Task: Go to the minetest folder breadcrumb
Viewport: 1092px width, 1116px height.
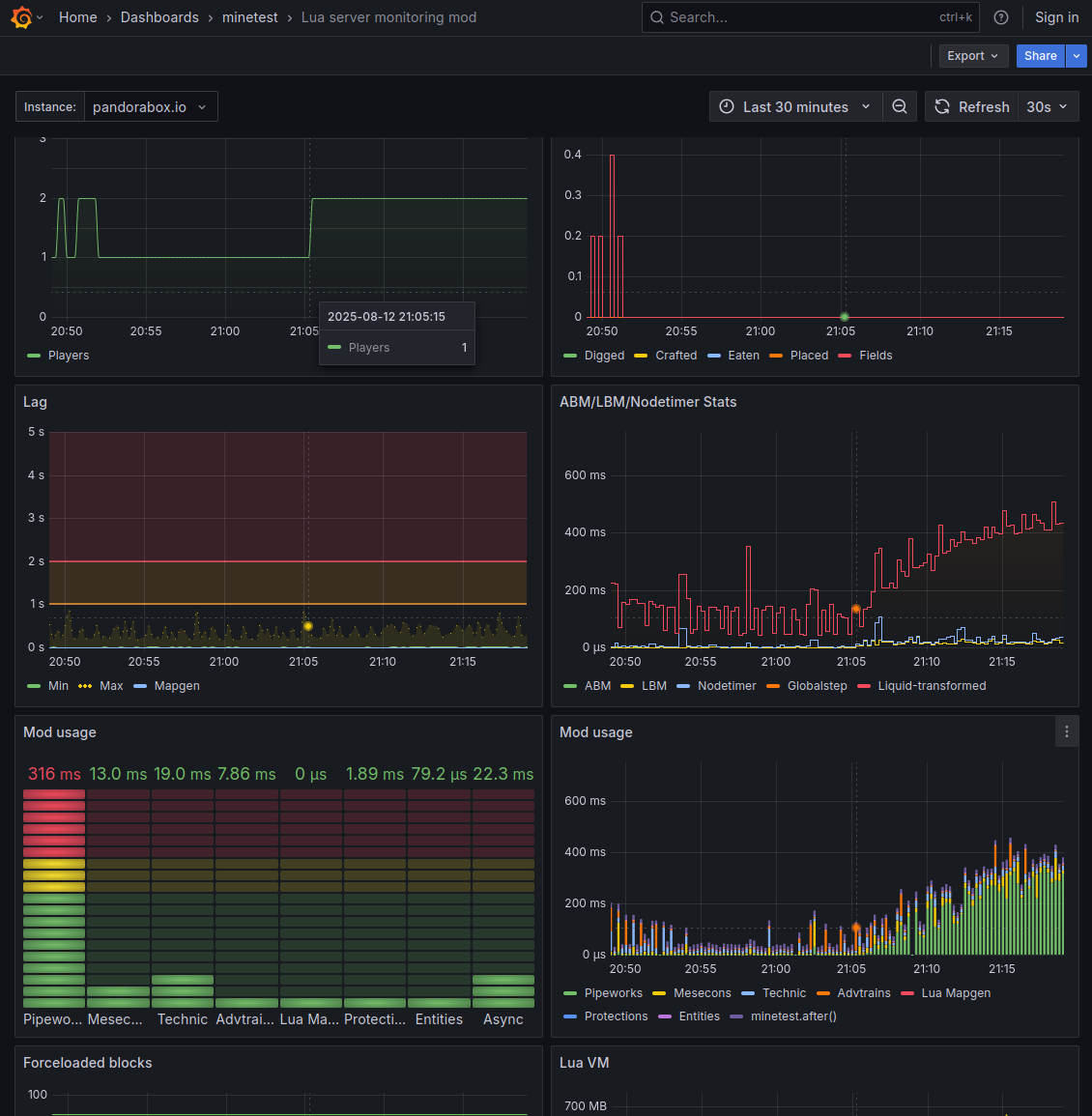Action: (x=249, y=17)
